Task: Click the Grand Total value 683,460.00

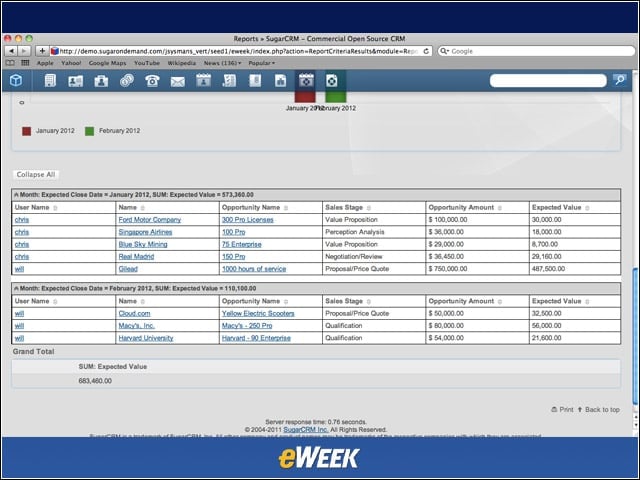Action: coord(95,381)
